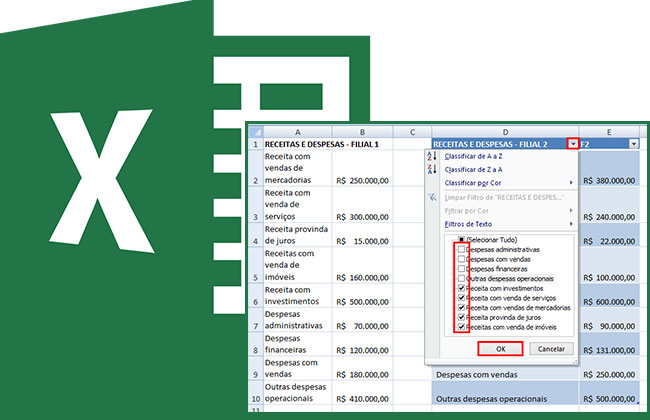Click the R$ 410.000,00 cell
This screenshot has height=420, width=650.
coord(362,393)
